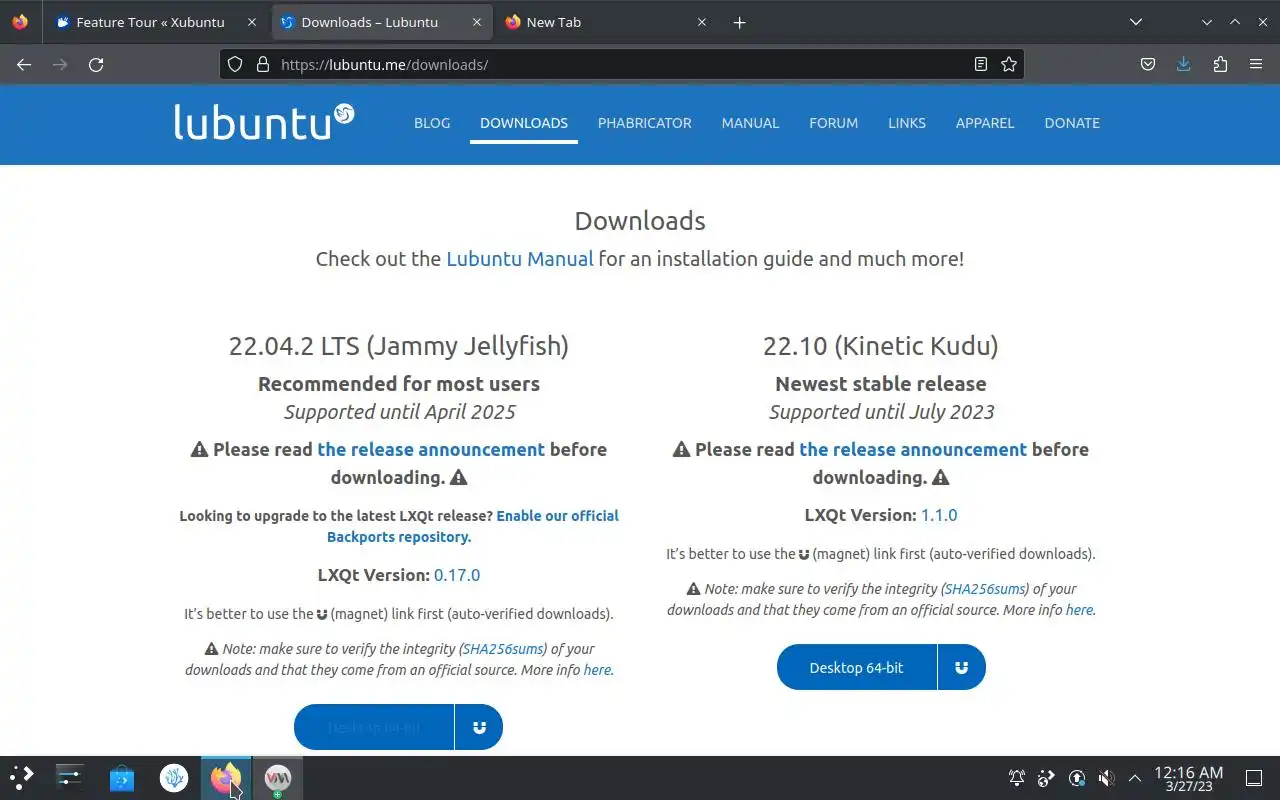The height and width of the screenshot is (800, 1280).
Task: Open 22.04.2 release announcement link
Action: [x=431, y=449]
